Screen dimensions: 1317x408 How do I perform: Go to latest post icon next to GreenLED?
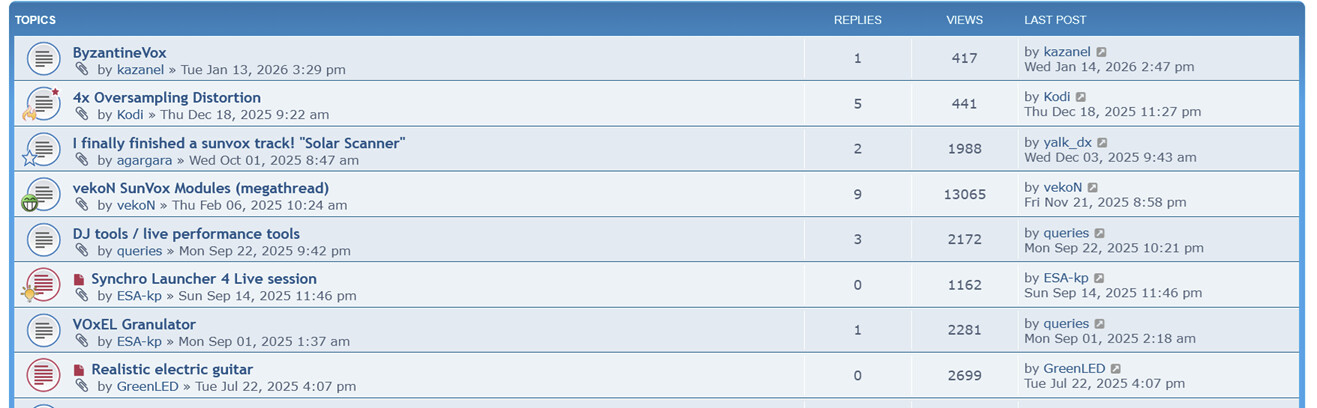click(x=1116, y=369)
